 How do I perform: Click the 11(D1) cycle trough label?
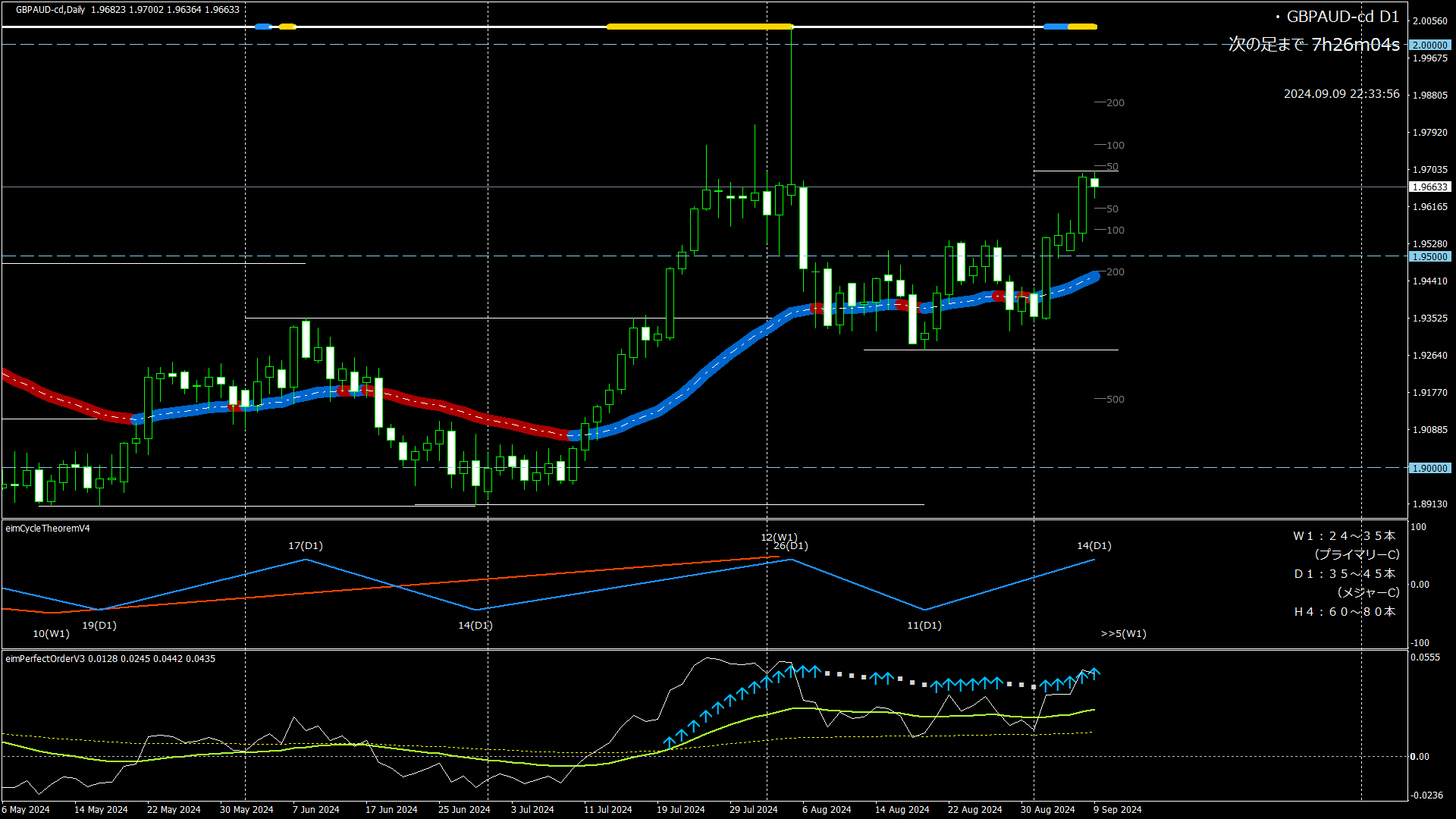point(924,626)
